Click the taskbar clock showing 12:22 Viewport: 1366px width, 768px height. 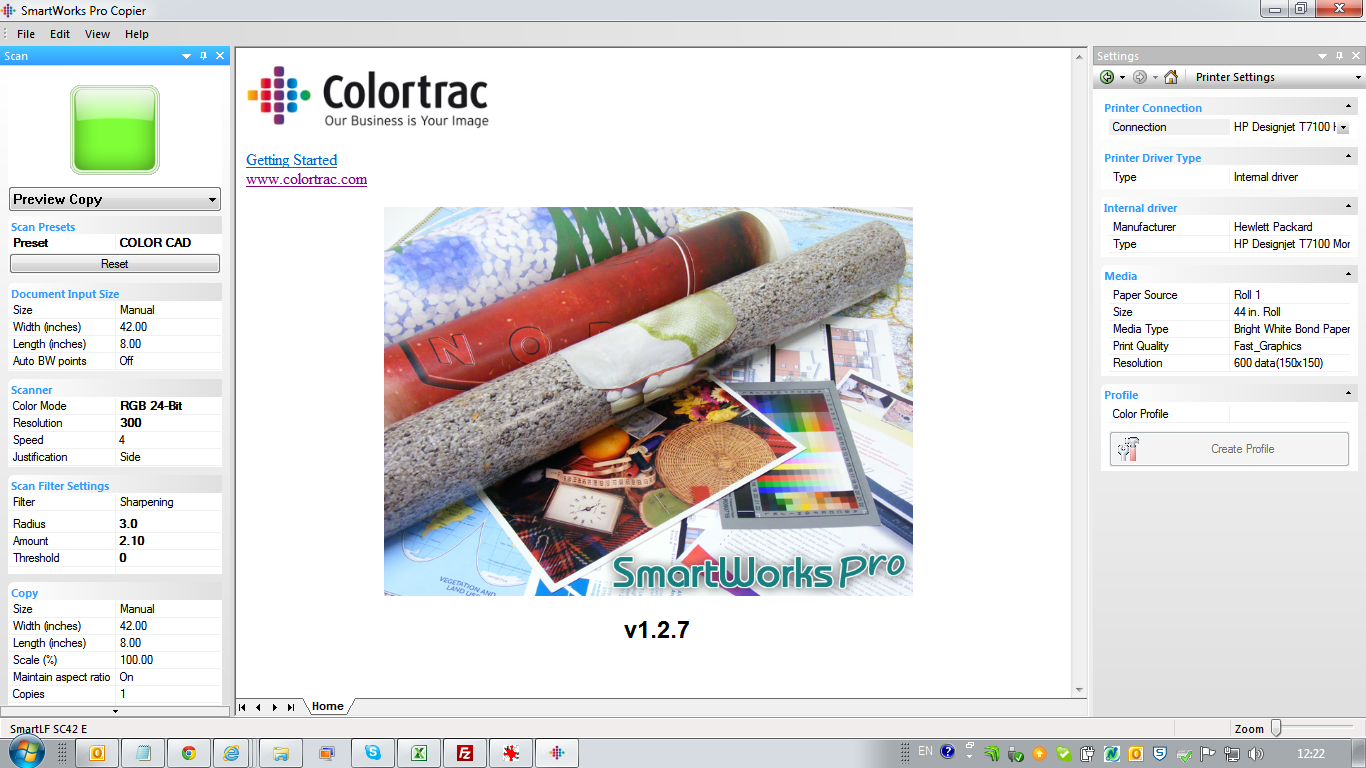click(x=1310, y=754)
